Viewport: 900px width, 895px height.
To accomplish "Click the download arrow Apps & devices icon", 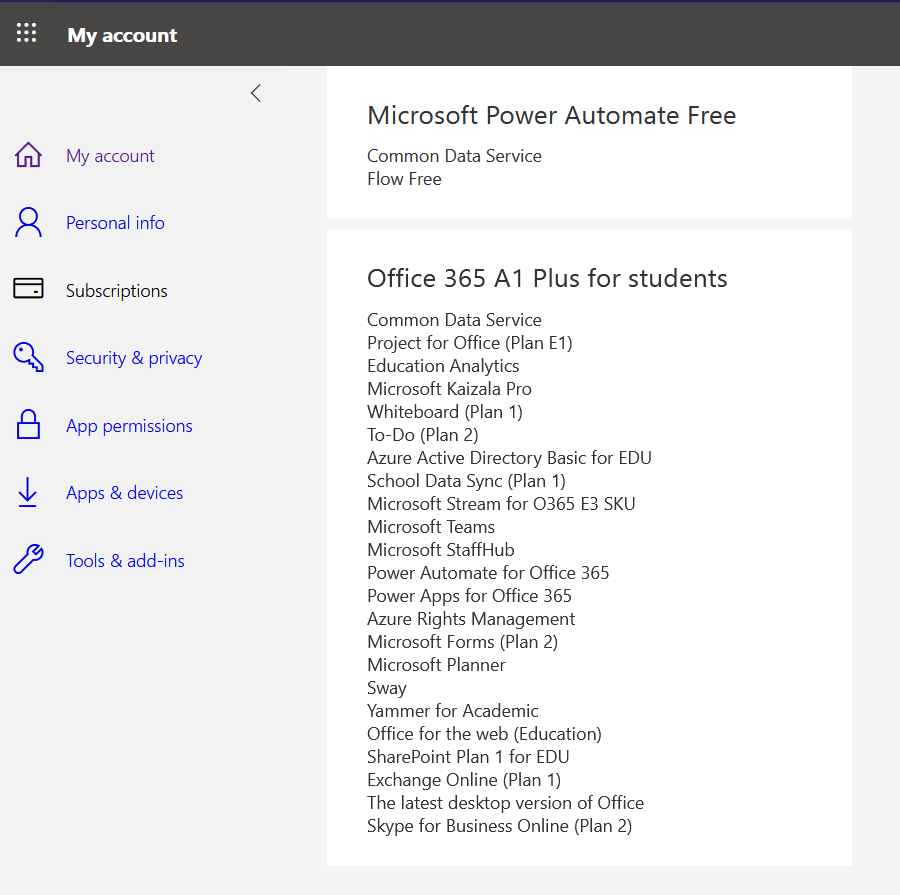I will pos(28,493).
